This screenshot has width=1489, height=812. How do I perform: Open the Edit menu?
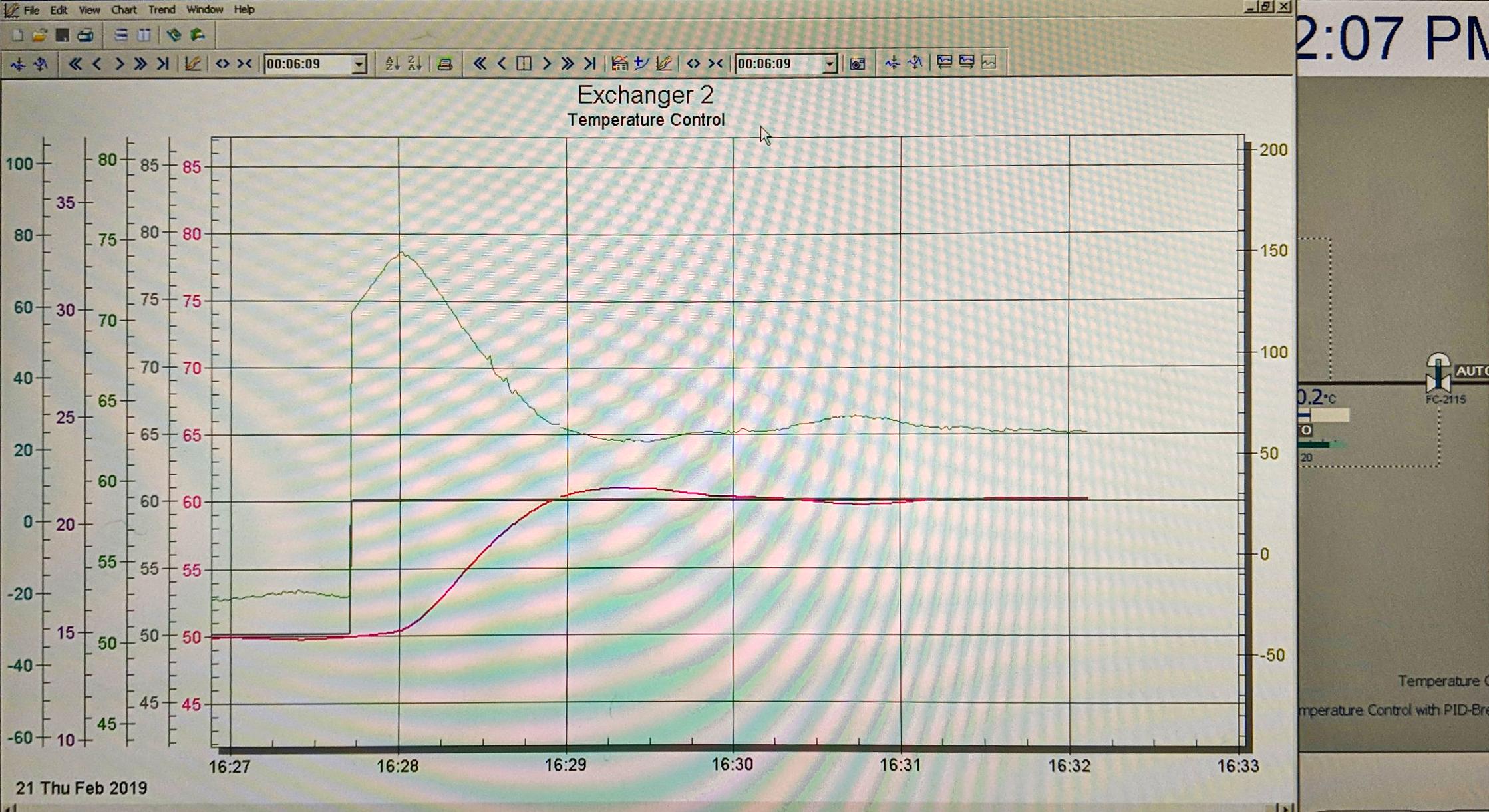(x=59, y=10)
